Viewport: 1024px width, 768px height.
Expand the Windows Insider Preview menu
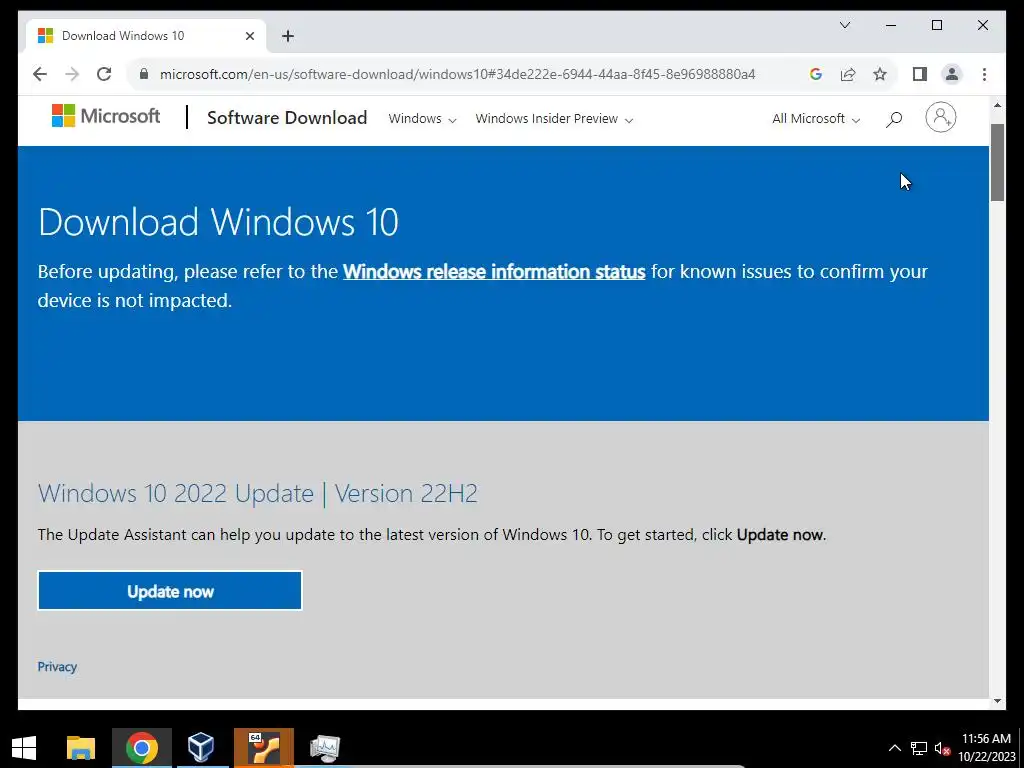click(554, 118)
